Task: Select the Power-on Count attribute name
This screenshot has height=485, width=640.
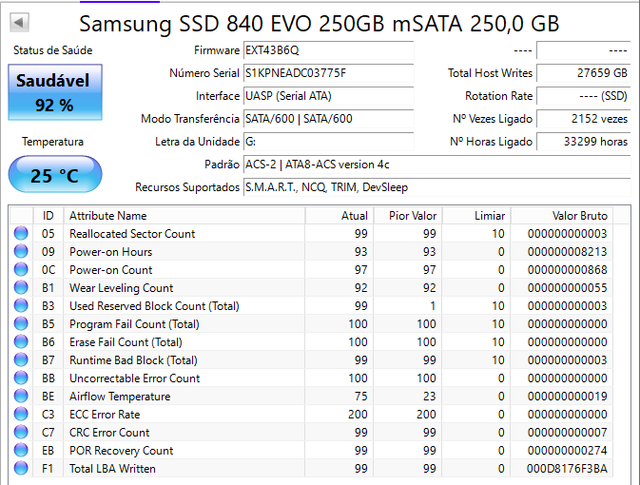Action: (x=111, y=269)
